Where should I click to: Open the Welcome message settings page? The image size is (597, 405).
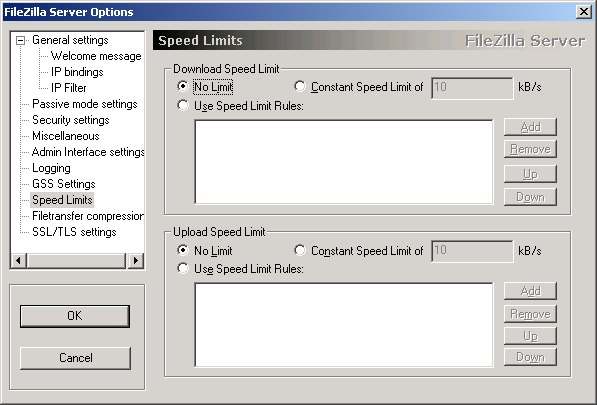click(96, 56)
